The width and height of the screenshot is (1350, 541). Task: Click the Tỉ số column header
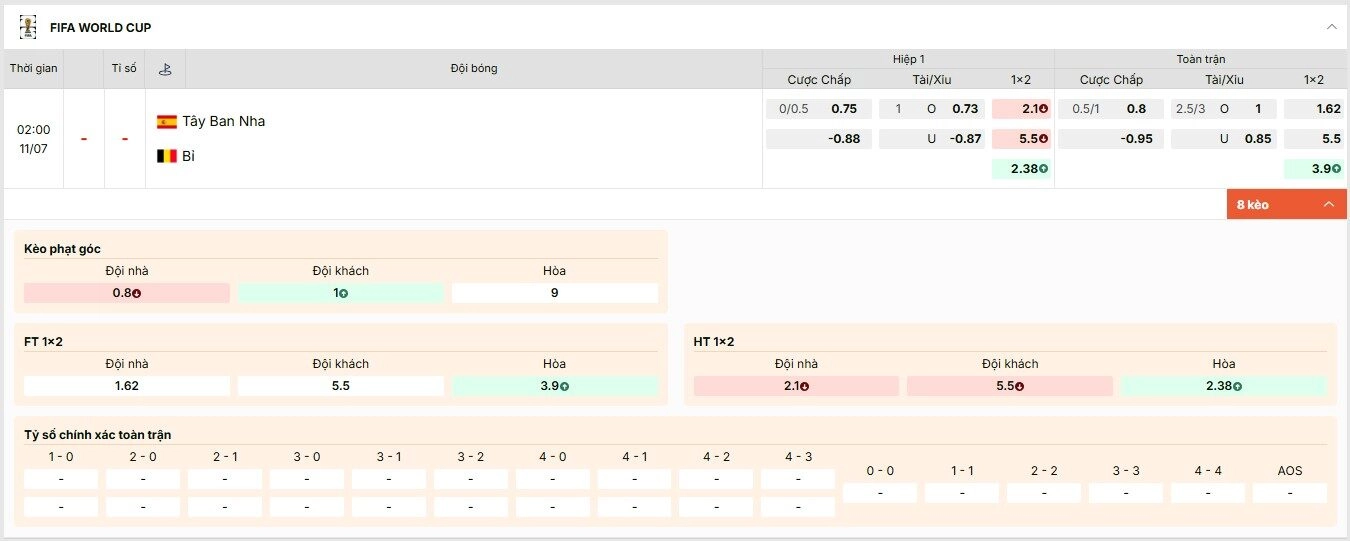coord(124,69)
